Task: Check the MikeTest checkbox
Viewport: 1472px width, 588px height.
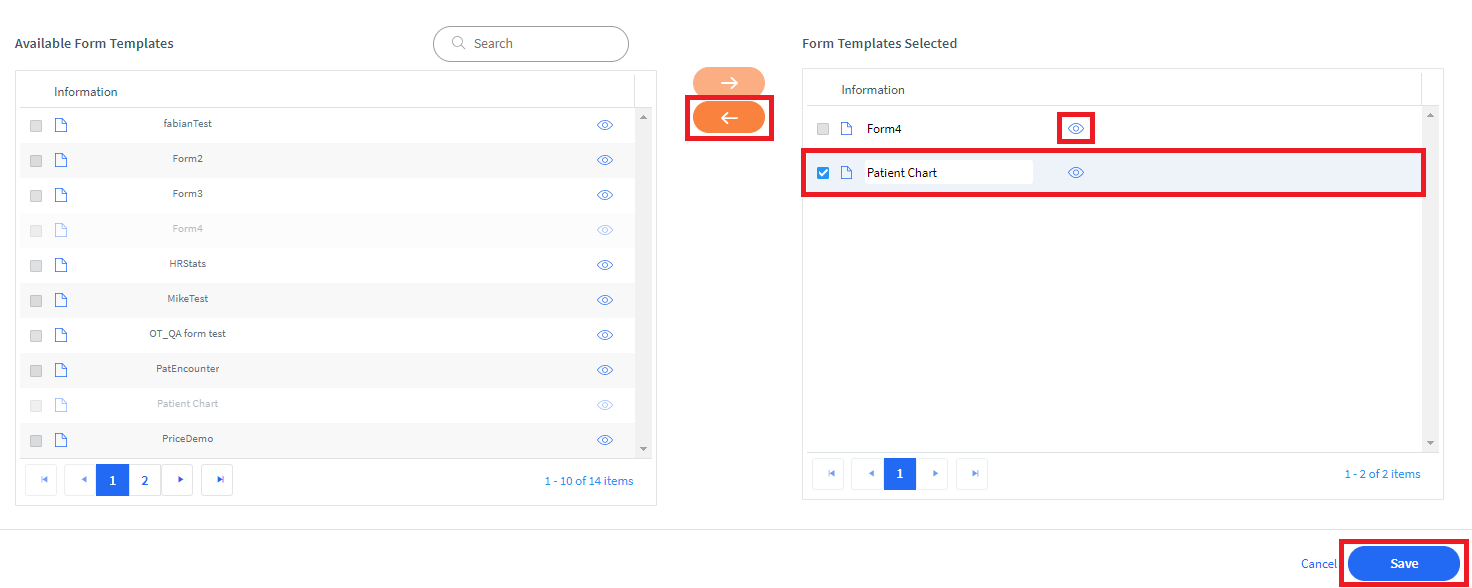Action: (x=36, y=301)
